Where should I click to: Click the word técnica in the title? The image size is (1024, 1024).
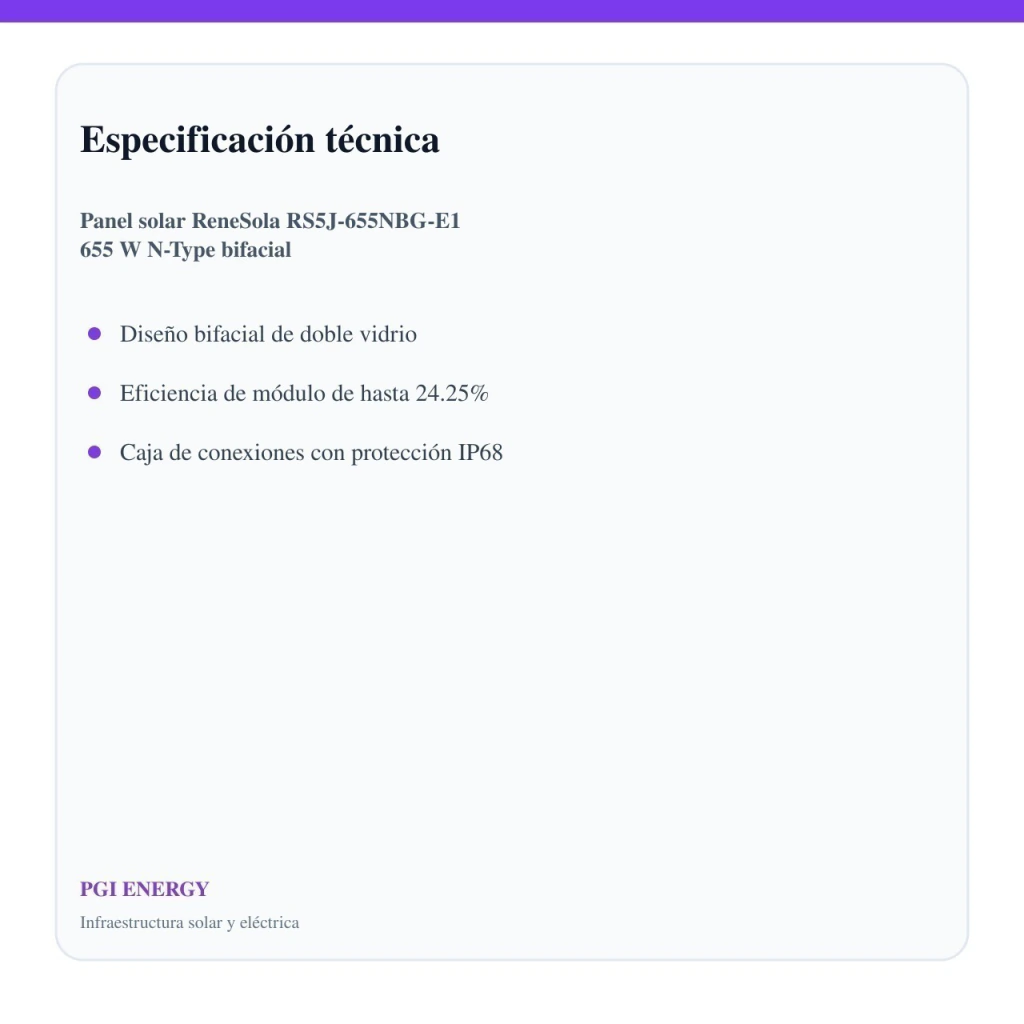coord(382,140)
